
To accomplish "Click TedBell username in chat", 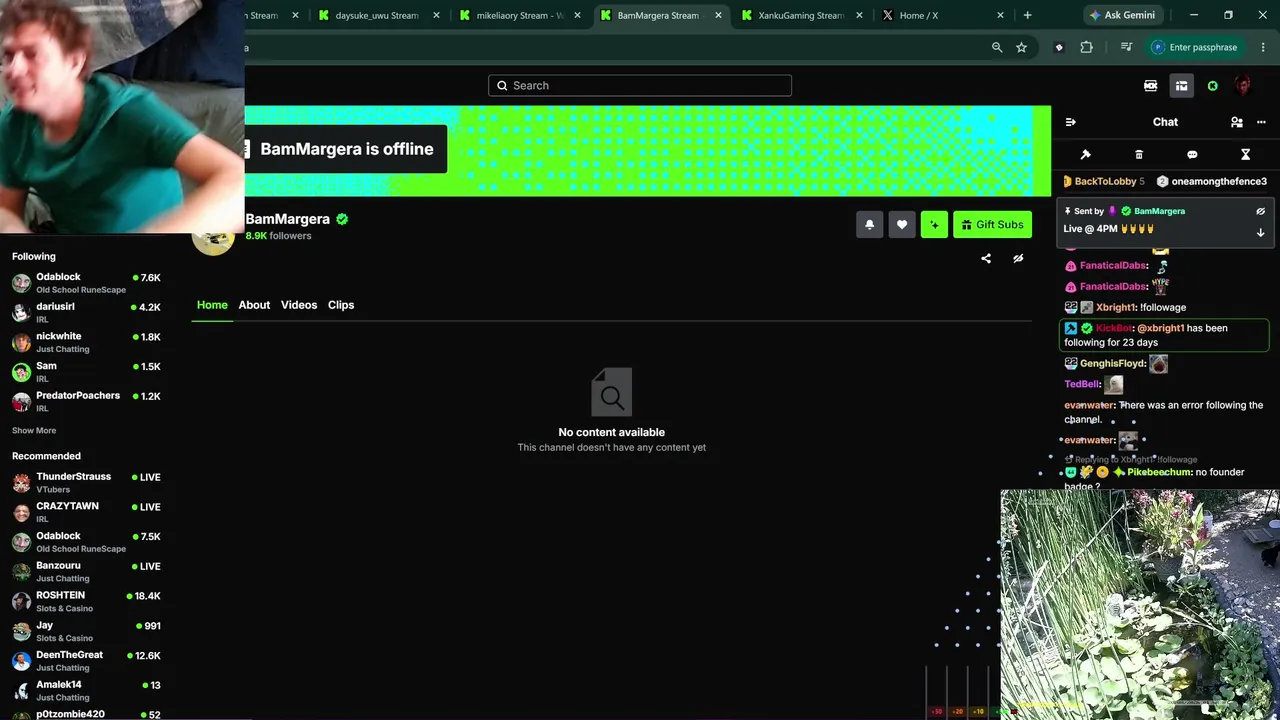I will point(1083,384).
